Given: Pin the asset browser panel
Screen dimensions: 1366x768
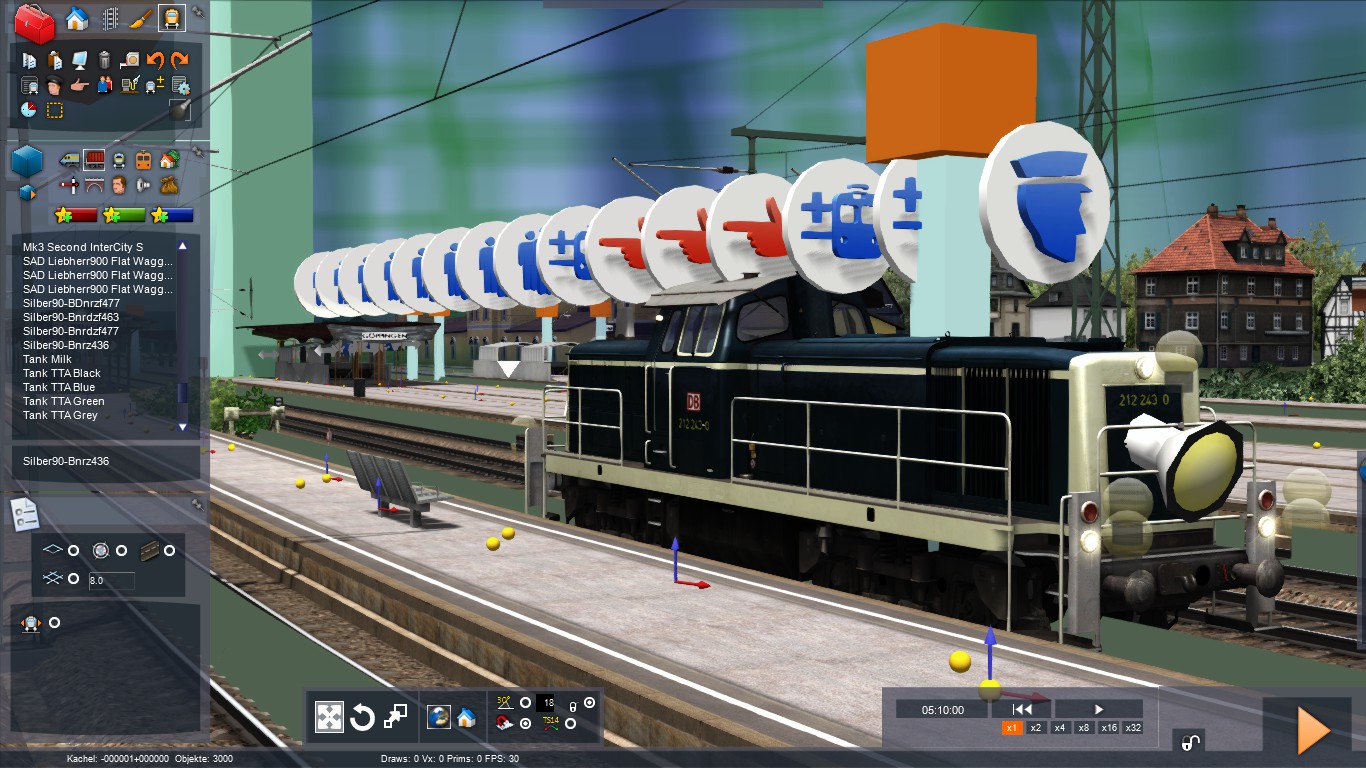Looking at the screenshot, I should click(x=198, y=151).
